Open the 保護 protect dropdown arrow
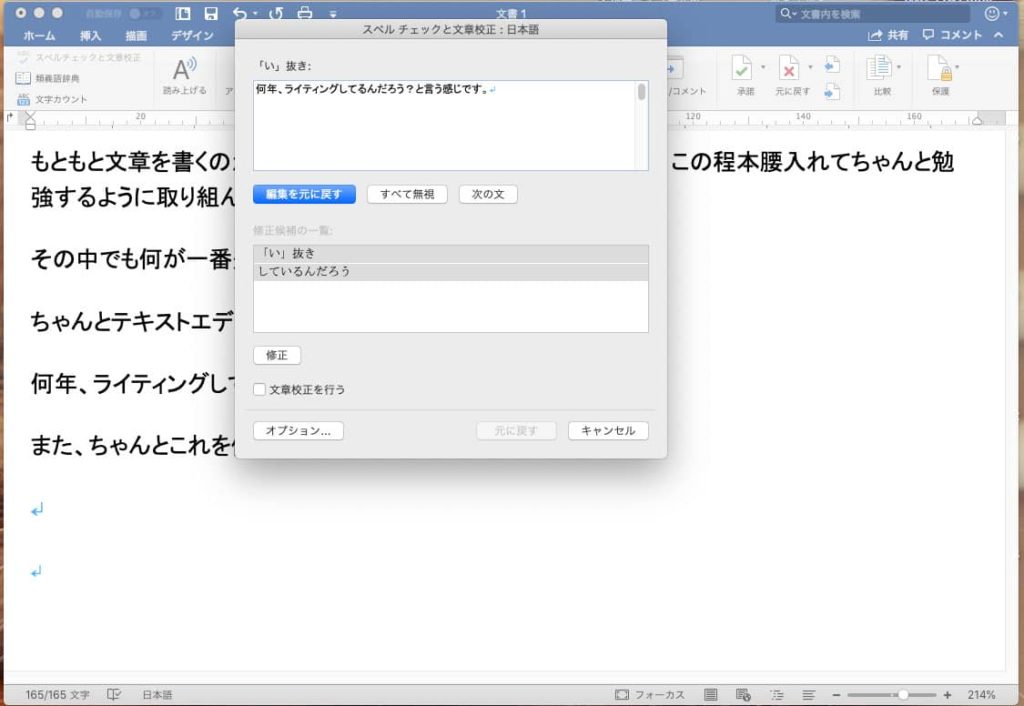This screenshot has height=706, width=1024. (x=957, y=67)
